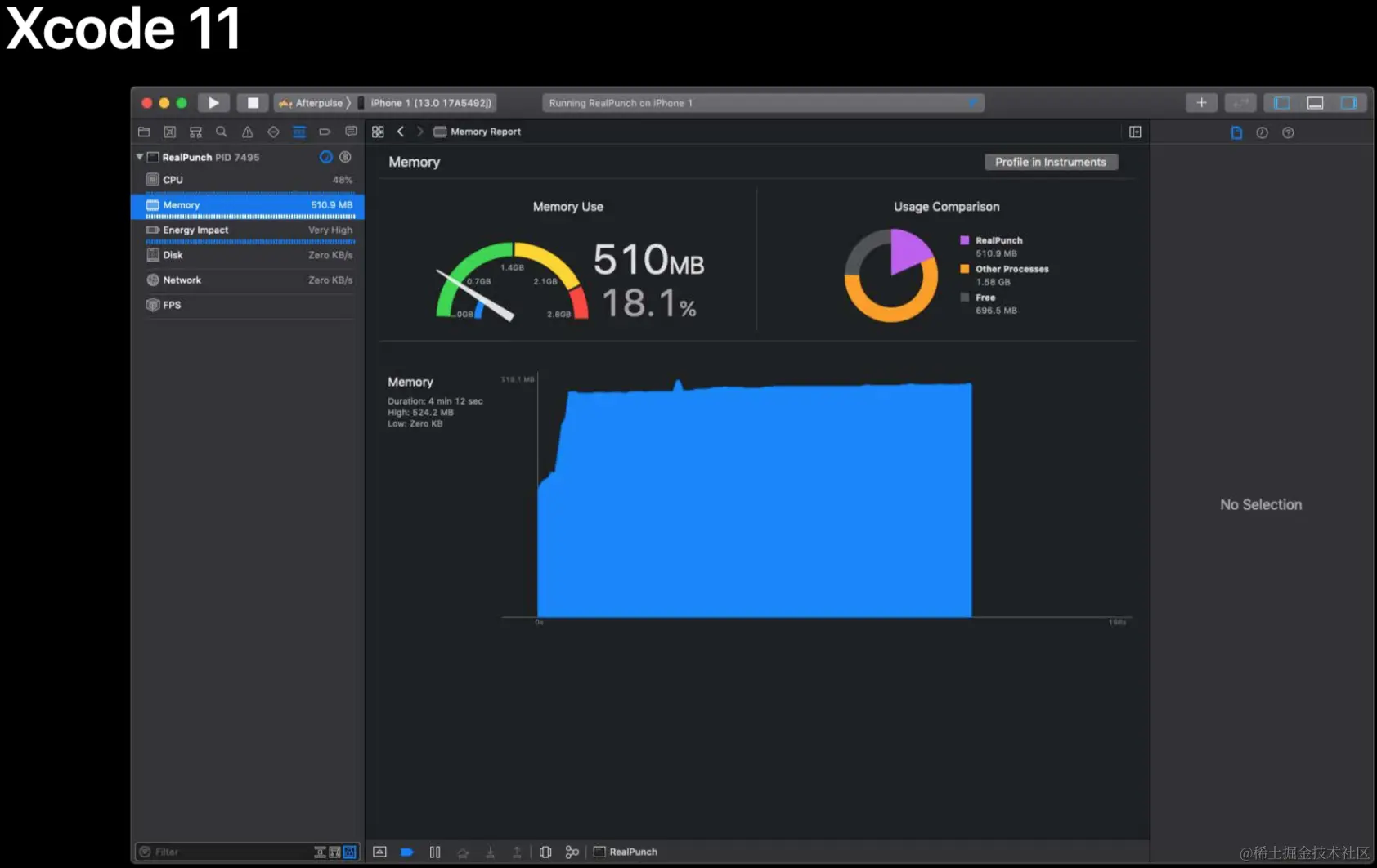This screenshot has height=868, width=1377.
Task: Click the Run (play) button
Action: (213, 103)
